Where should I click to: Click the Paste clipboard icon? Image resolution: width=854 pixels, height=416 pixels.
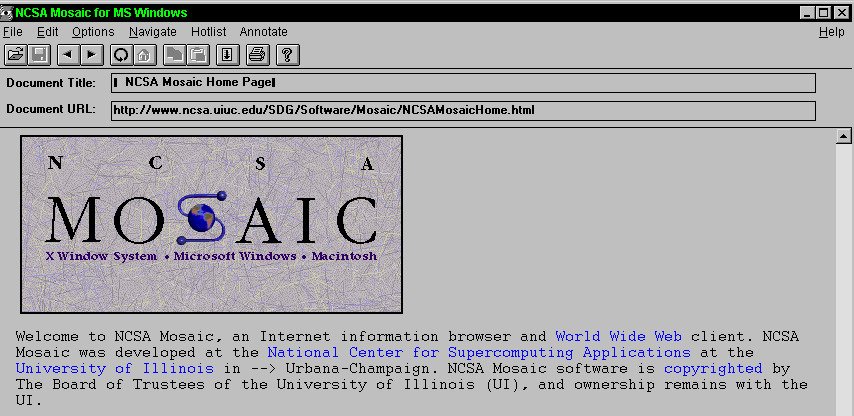click(x=197, y=55)
